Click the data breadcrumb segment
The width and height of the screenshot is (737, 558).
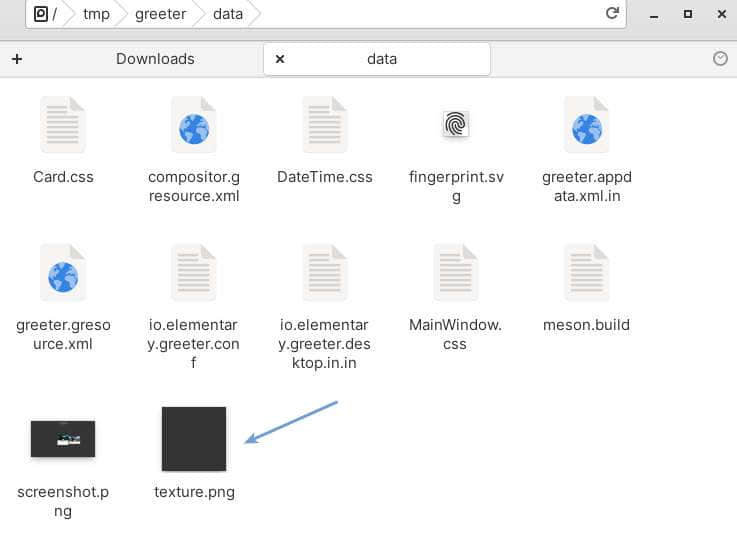[228, 14]
